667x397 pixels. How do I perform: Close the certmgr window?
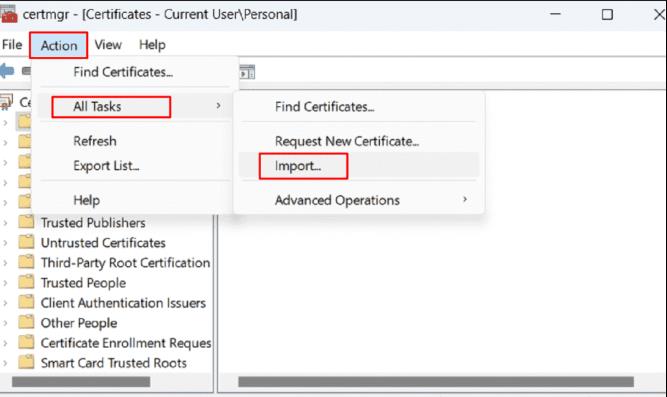click(658, 14)
